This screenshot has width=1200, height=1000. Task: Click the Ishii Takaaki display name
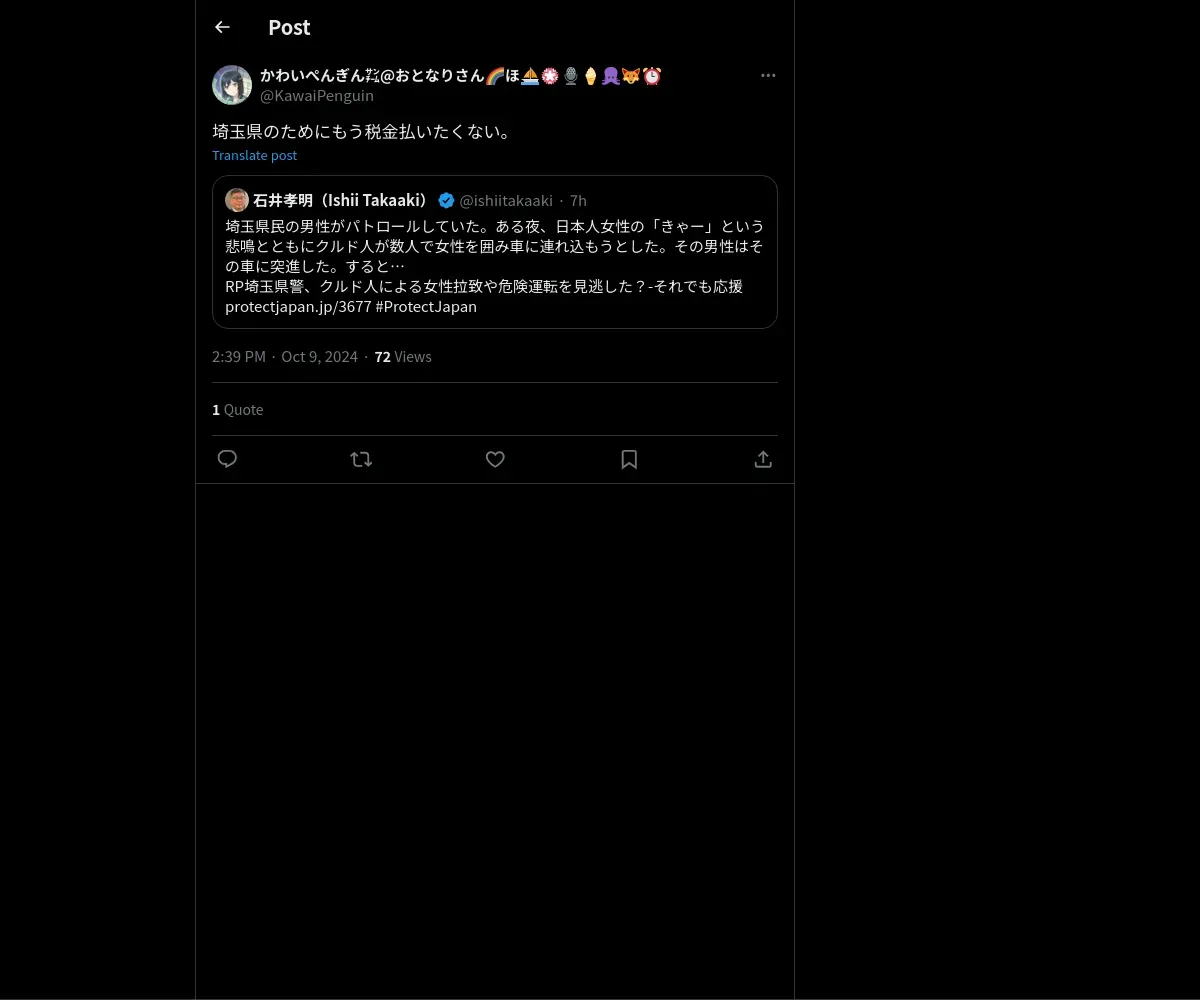coord(341,200)
